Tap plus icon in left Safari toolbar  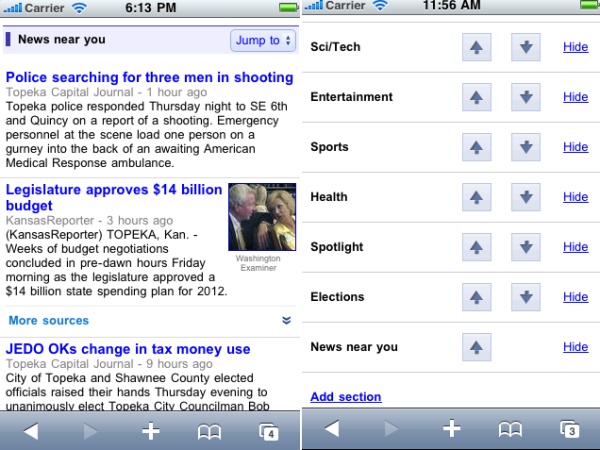pyautogui.click(x=151, y=431)
